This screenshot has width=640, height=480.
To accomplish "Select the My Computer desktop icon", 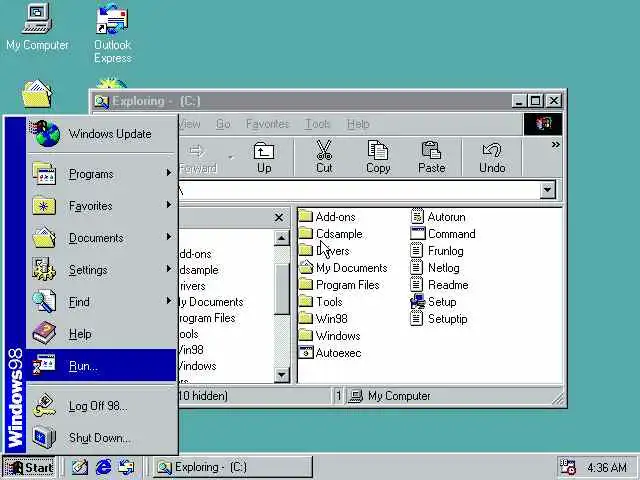I will pos(37,27).
